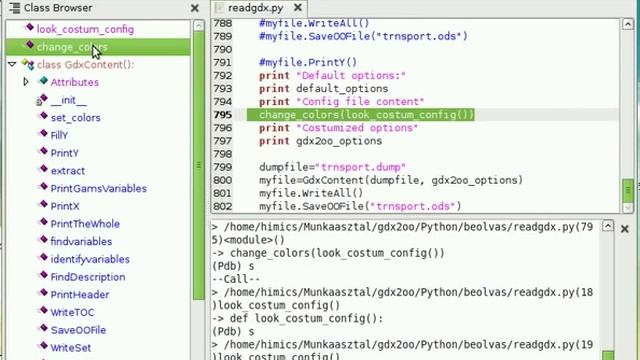Click the PrintTheWhole method icon
This screenshot has width=640, height=360.
click(43, 222)
